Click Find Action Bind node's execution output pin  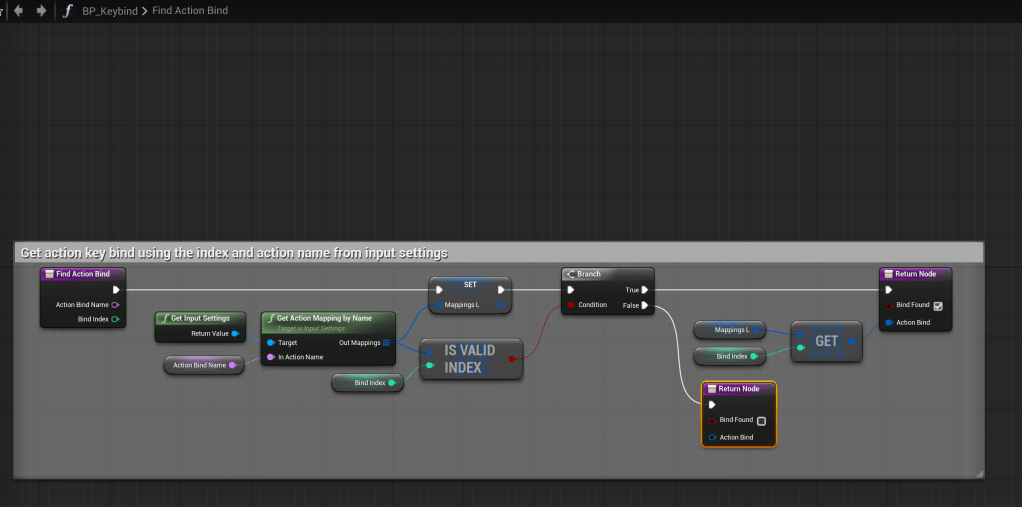point(116,290)
